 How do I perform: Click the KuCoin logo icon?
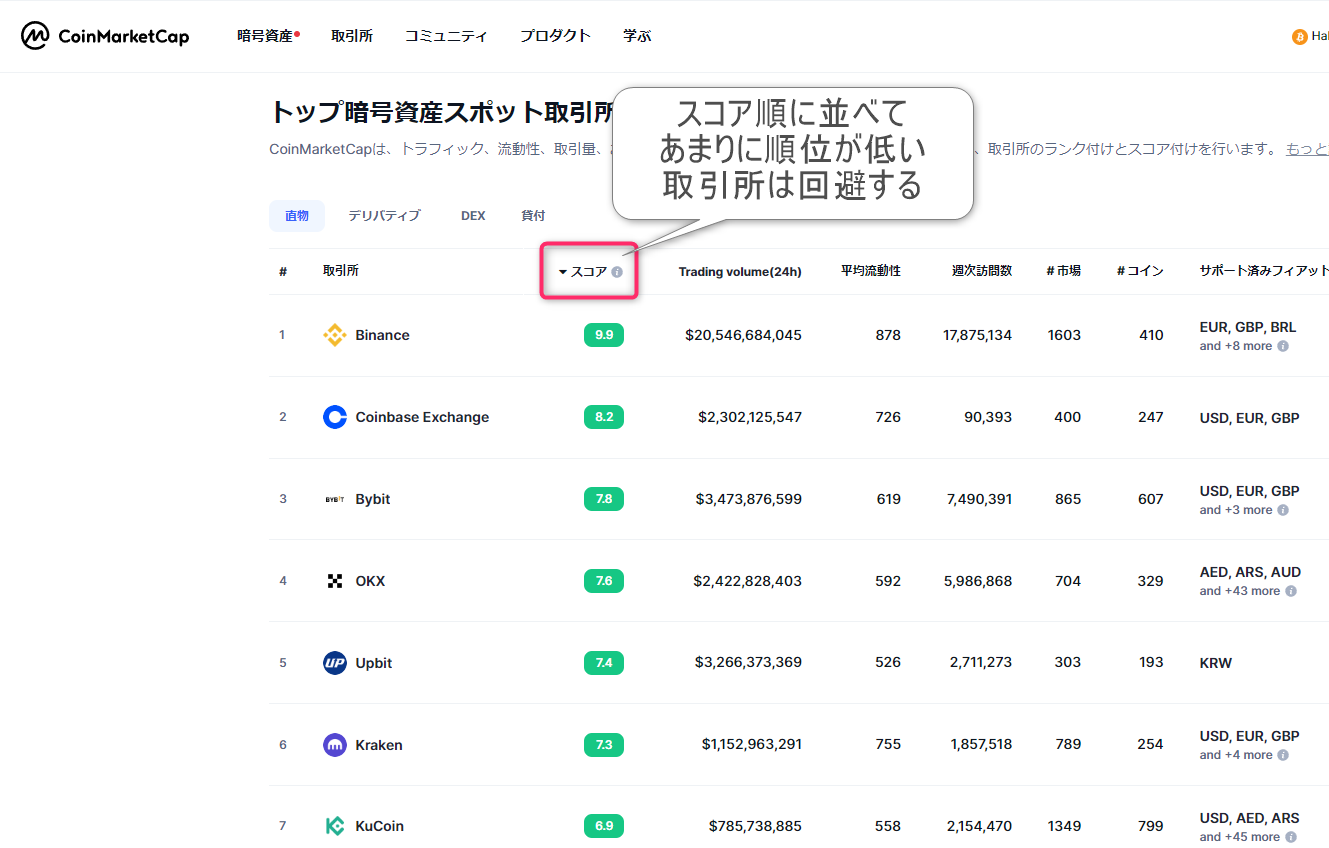pyautogui.click(x=335, y=826)
